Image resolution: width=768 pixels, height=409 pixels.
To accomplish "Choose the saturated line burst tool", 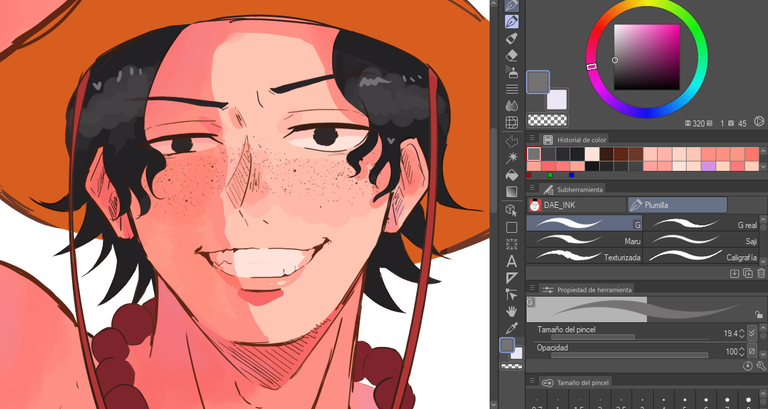I will click(512, 244).
